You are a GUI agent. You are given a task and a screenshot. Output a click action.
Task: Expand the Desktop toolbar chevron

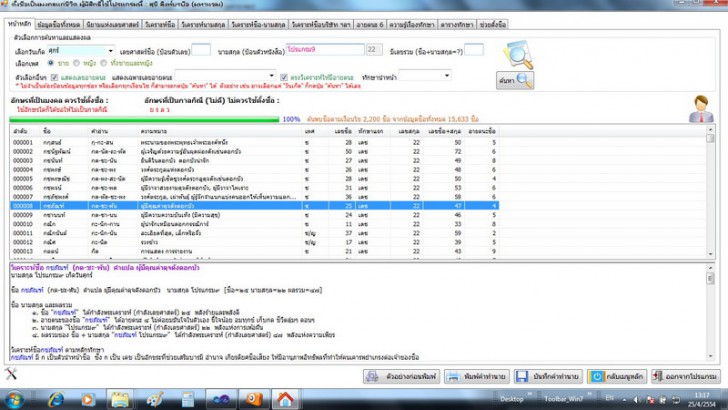(532, 395)
